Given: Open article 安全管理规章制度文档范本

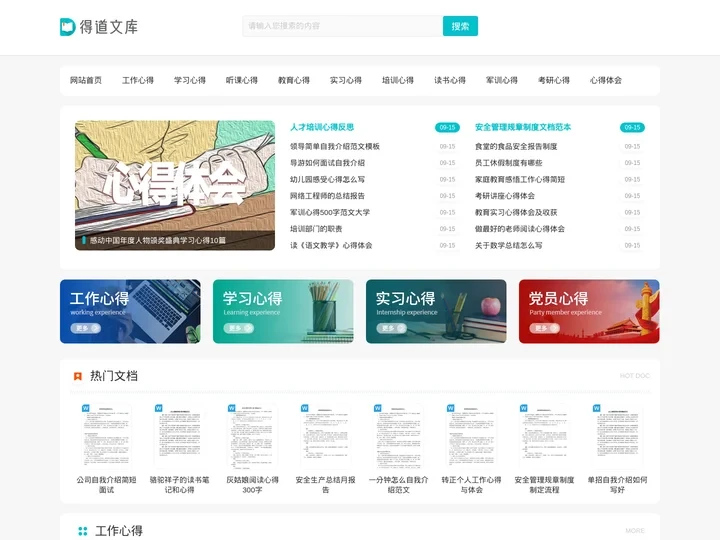Looking at the screenshot, I should (x=523, y=127).
